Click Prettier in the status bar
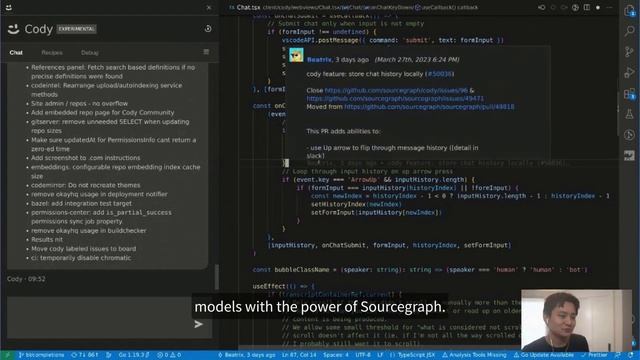The image size is (640, 360). [x=594, y=355]
